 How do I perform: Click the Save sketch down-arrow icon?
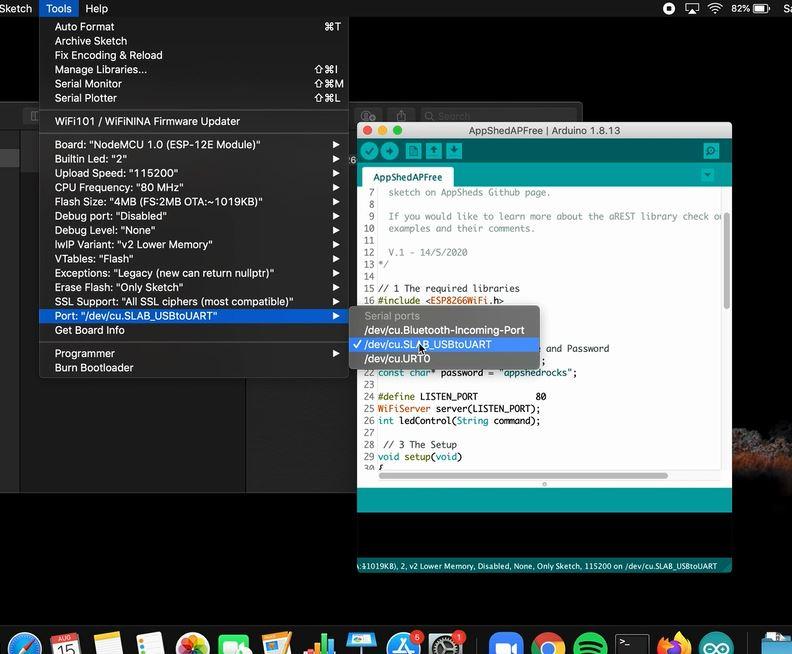[454, 151]
